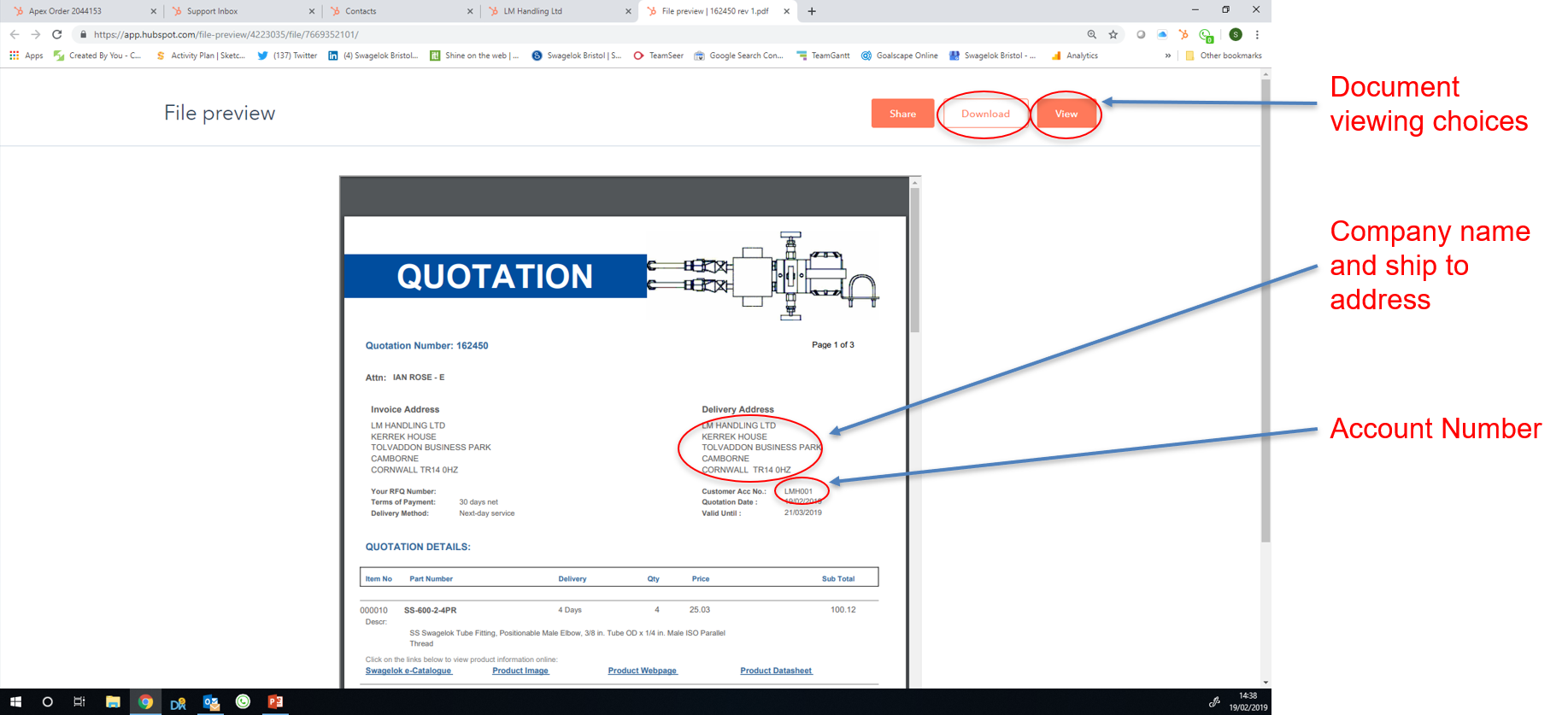
Task: Click the green S profile avatar
Action: pyautogui.click(x=1236, y=35)
